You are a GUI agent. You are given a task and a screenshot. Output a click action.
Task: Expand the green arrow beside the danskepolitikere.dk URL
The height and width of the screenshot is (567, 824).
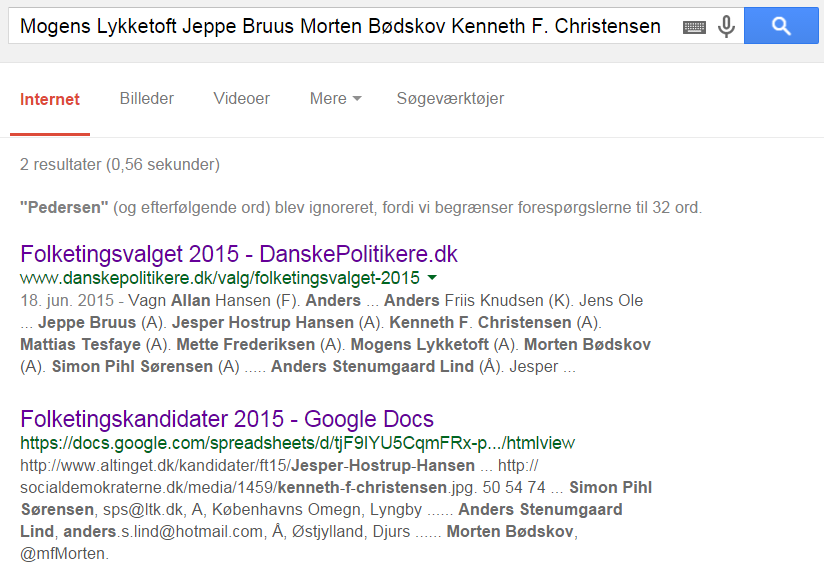point(432,277)
